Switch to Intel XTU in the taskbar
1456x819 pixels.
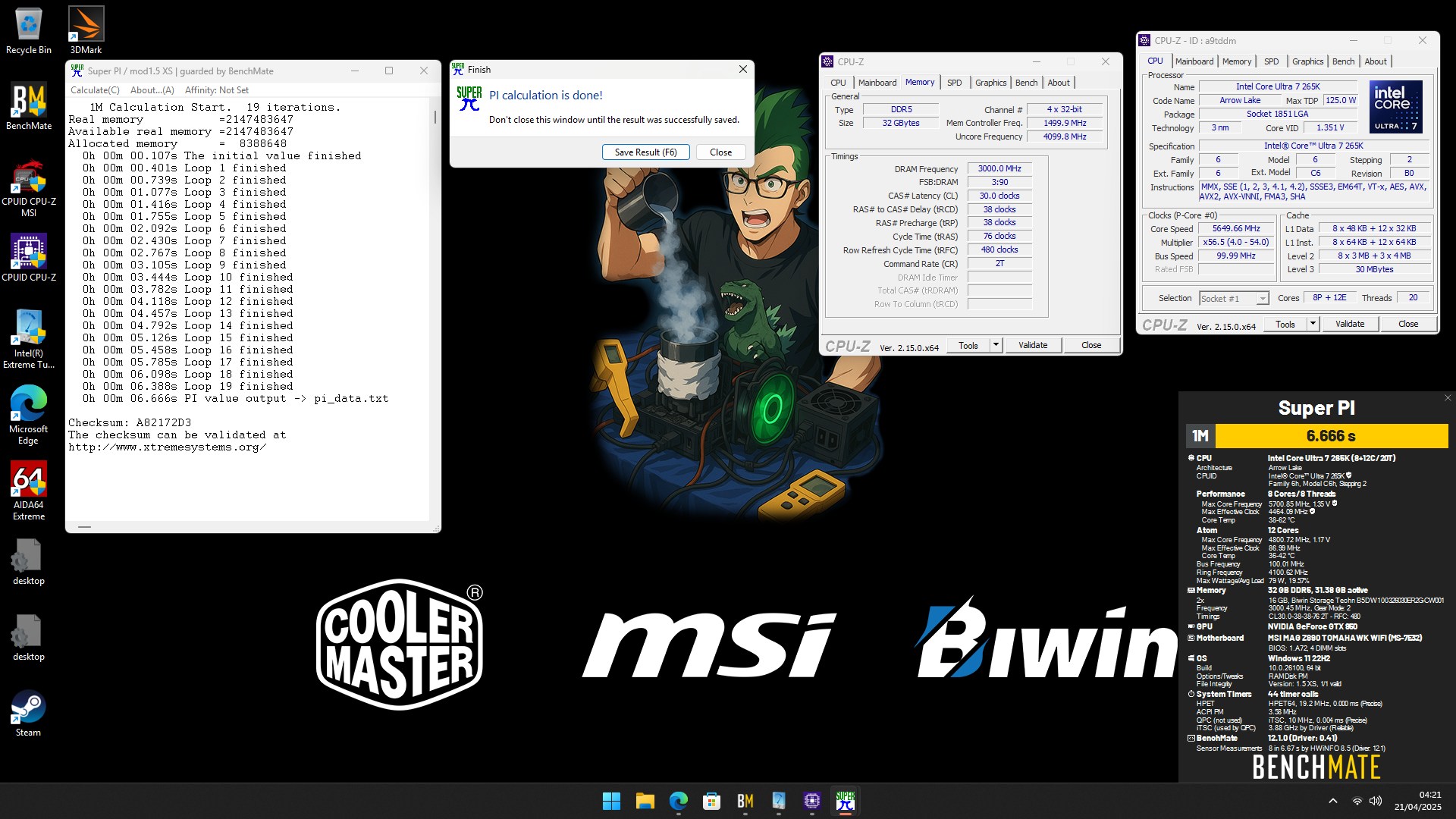pos(778,801)
